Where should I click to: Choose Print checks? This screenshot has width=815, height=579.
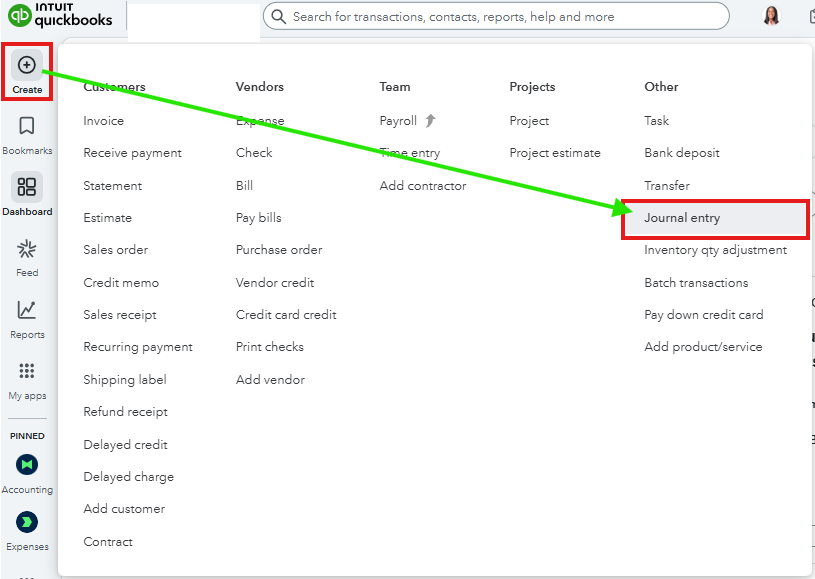269,347
